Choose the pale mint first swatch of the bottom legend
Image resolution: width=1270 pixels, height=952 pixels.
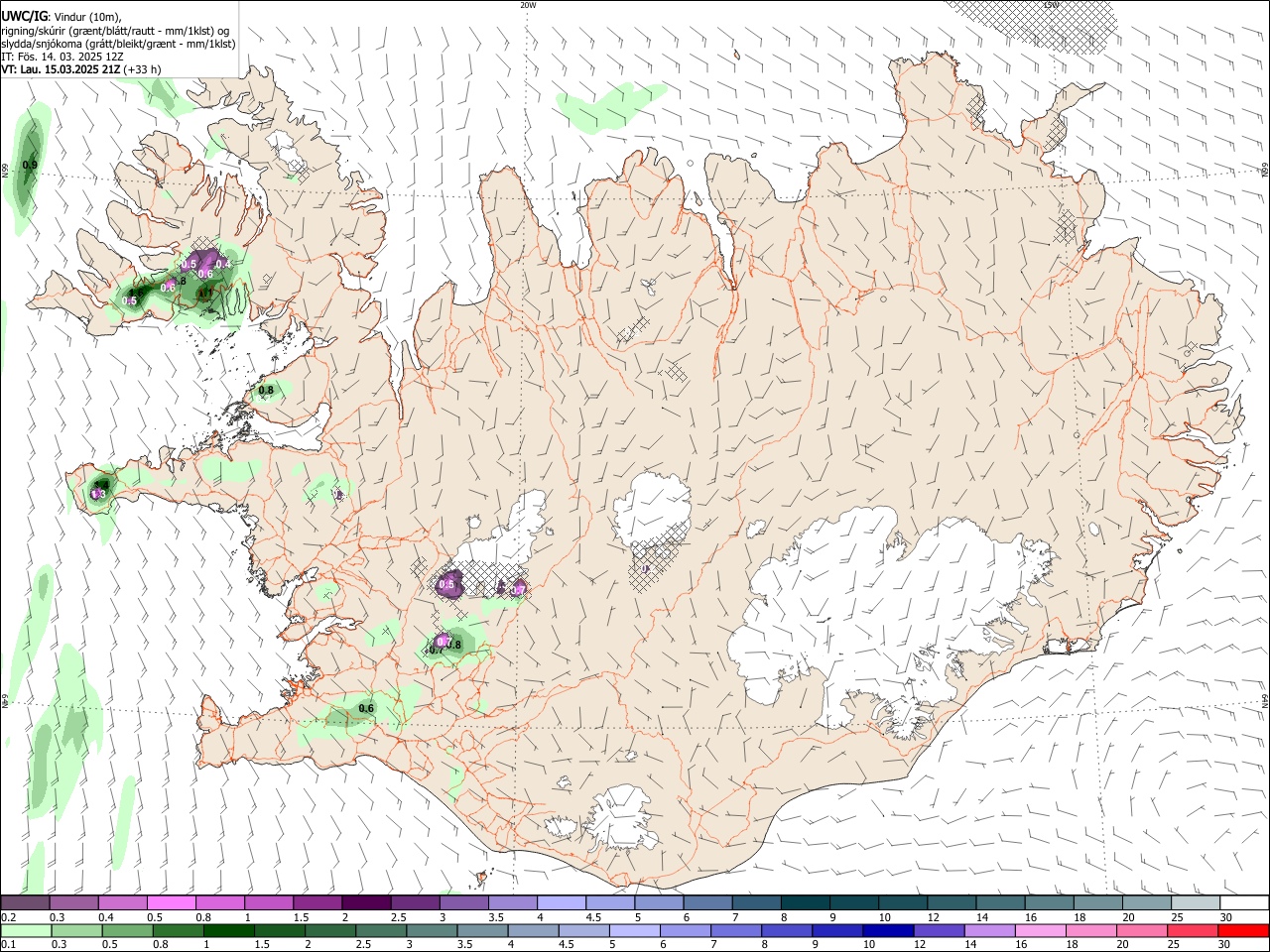[27, 930]
